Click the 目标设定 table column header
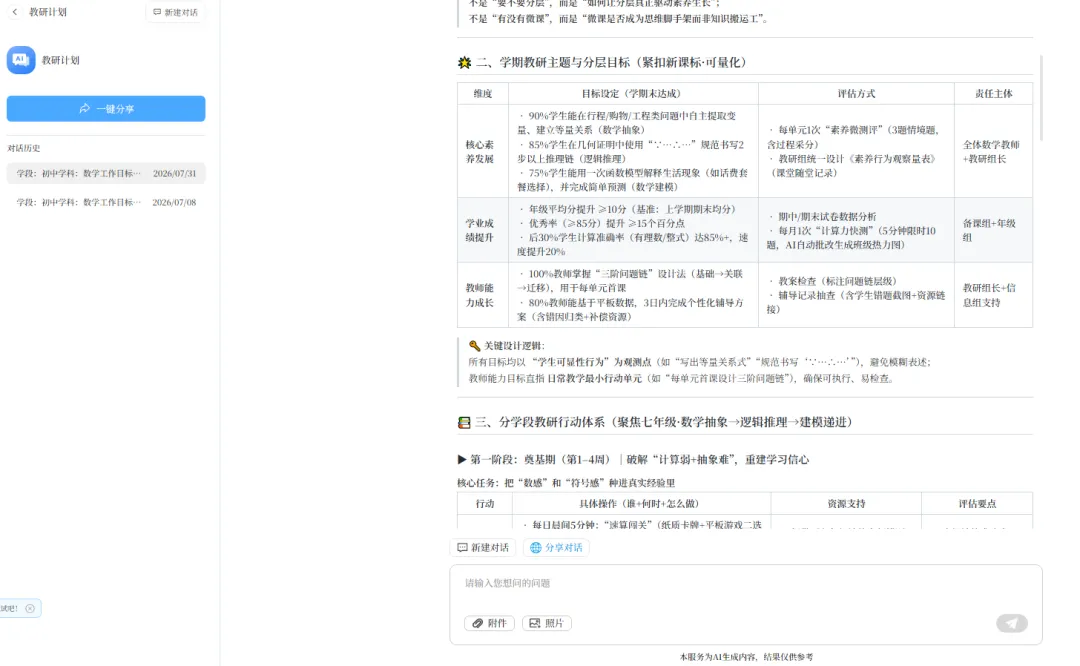This screenshot has width=1080, height=666. [x=633, y=94]
